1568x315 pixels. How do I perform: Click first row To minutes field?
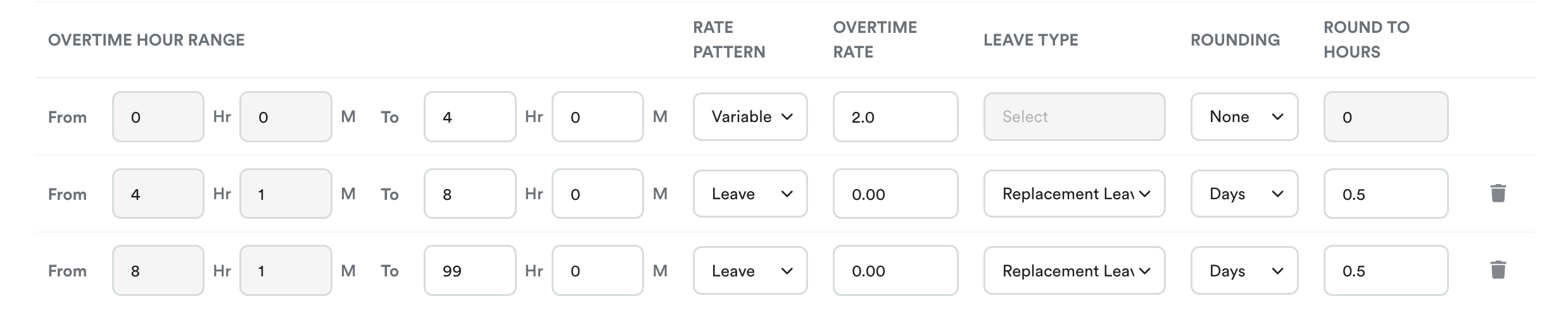point(598,117)
